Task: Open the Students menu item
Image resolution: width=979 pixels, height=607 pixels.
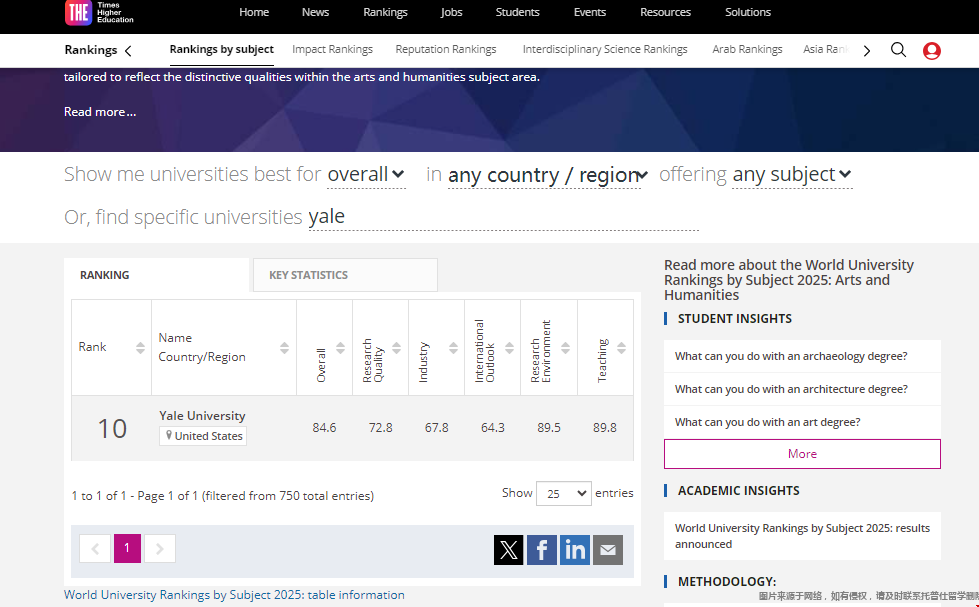Action: point(518,12)
